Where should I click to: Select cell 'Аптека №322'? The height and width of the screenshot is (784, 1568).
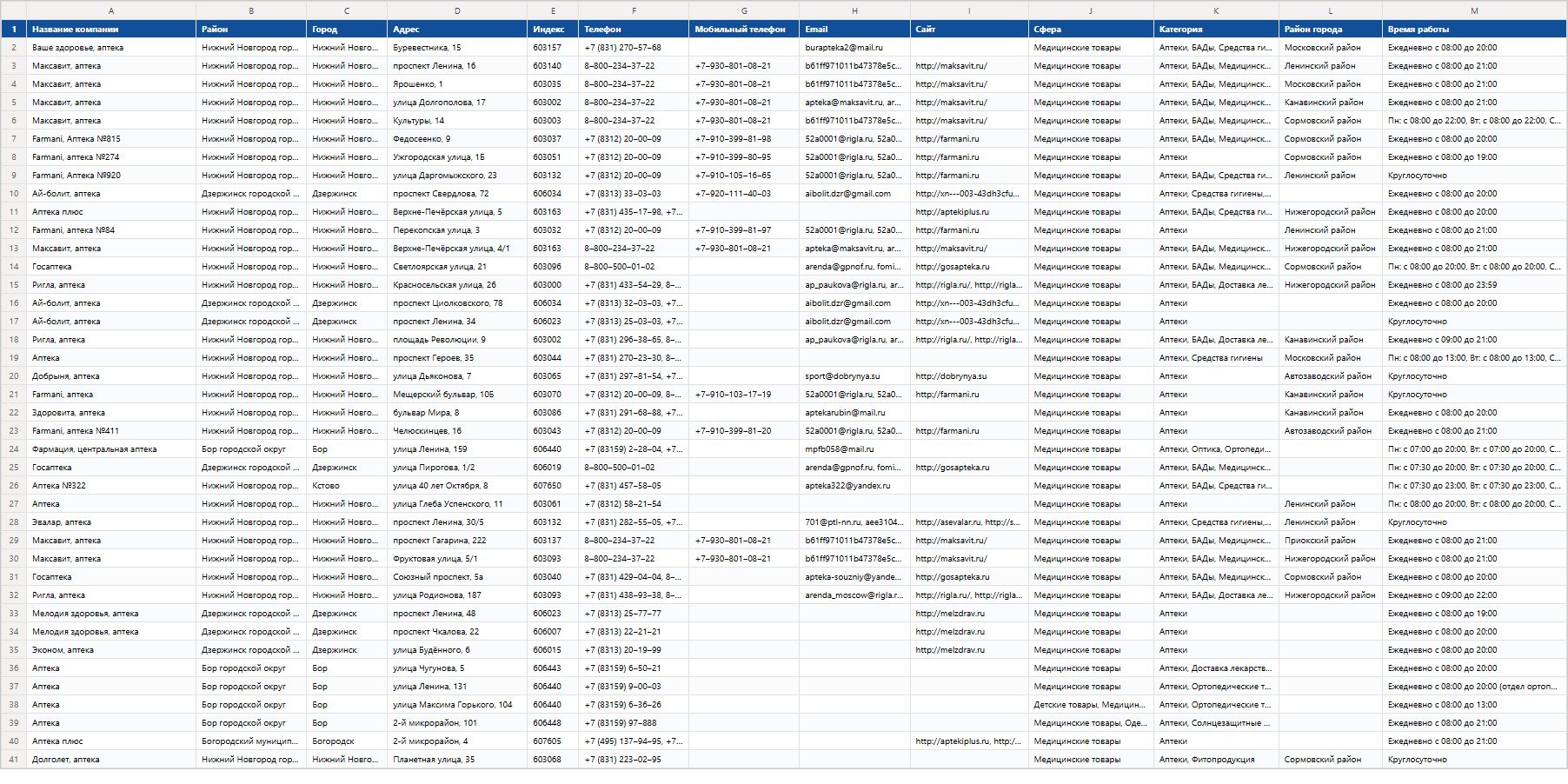pyautogui.click(x=111, y=486)
